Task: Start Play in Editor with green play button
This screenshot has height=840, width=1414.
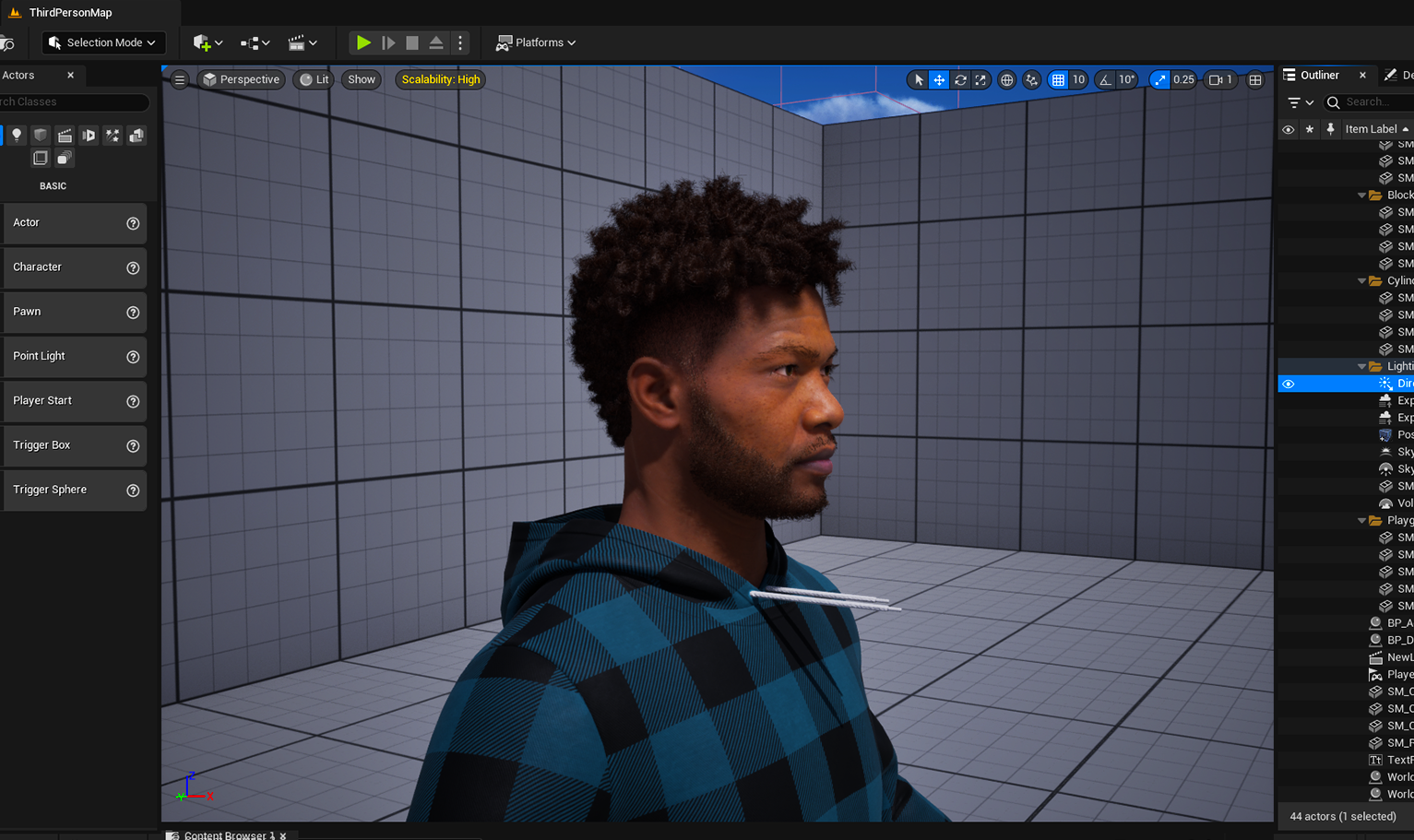Action: click(363, 42)
